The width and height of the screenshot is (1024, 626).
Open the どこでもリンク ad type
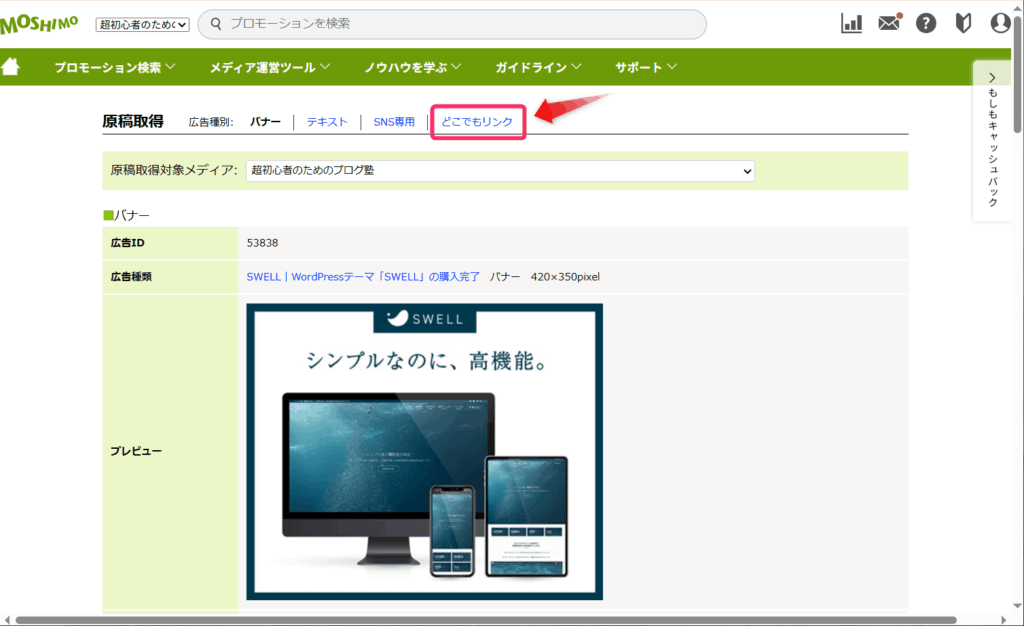(477, 122)
